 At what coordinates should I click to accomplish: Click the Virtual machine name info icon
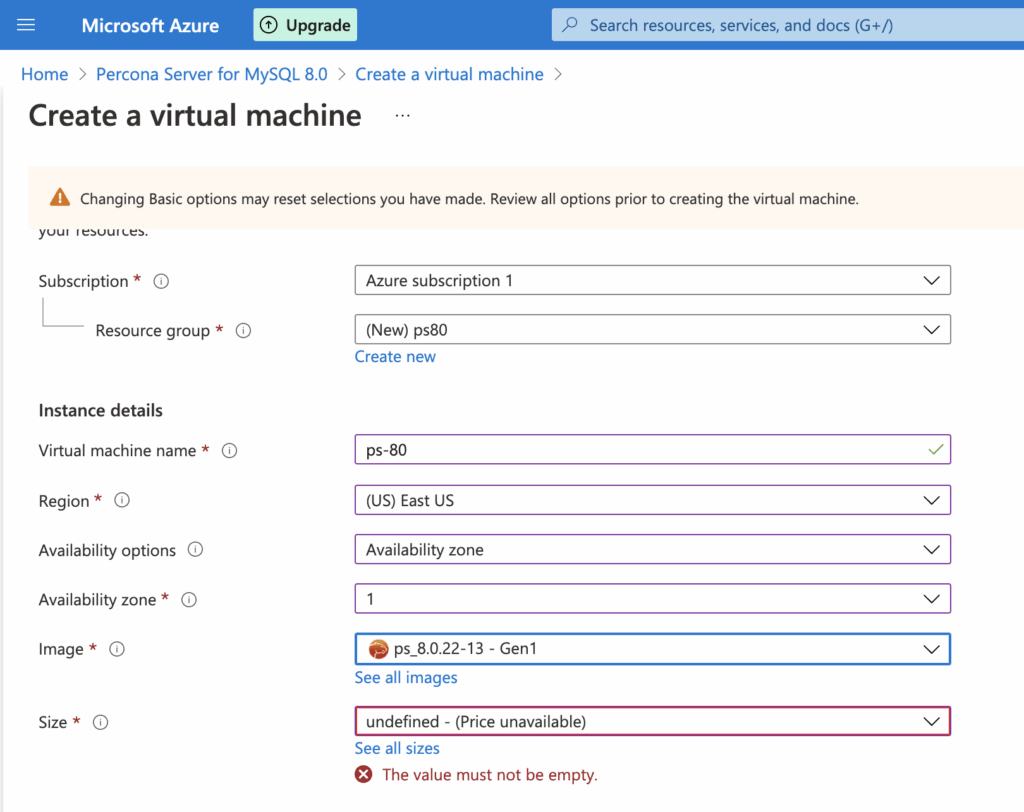click(229, 450)
